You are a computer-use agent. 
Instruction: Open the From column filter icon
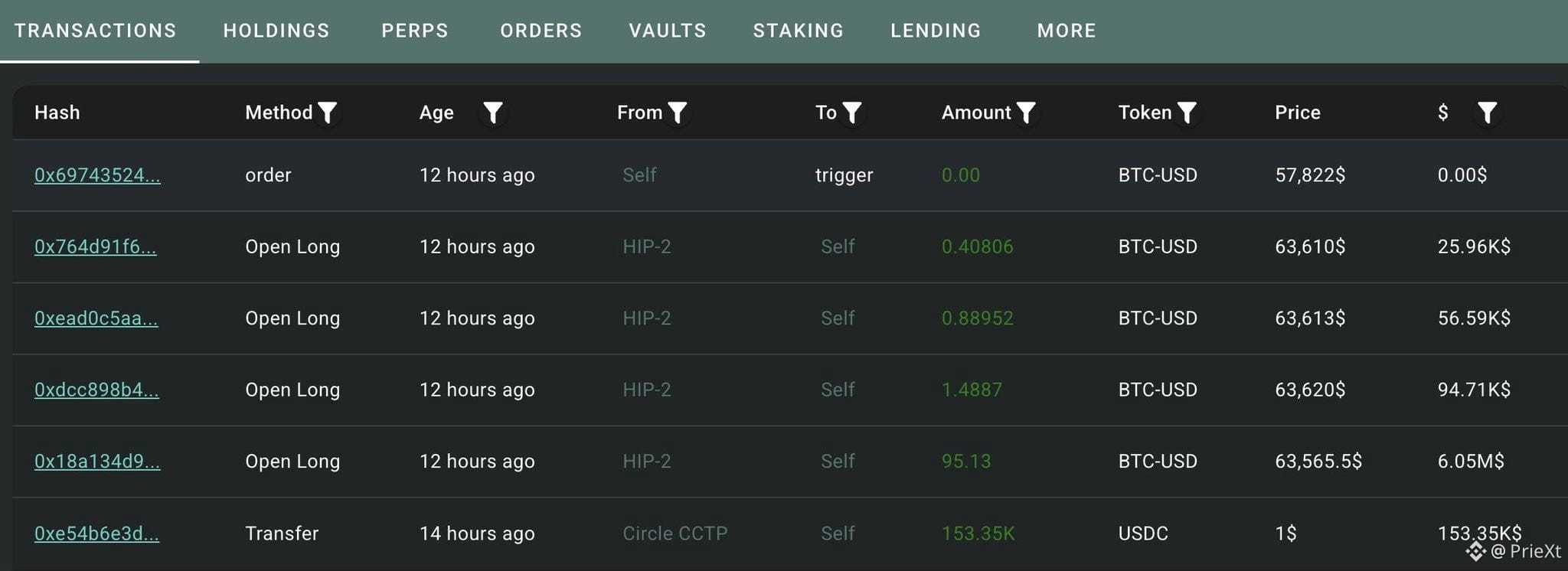click(x=677, y=113)
